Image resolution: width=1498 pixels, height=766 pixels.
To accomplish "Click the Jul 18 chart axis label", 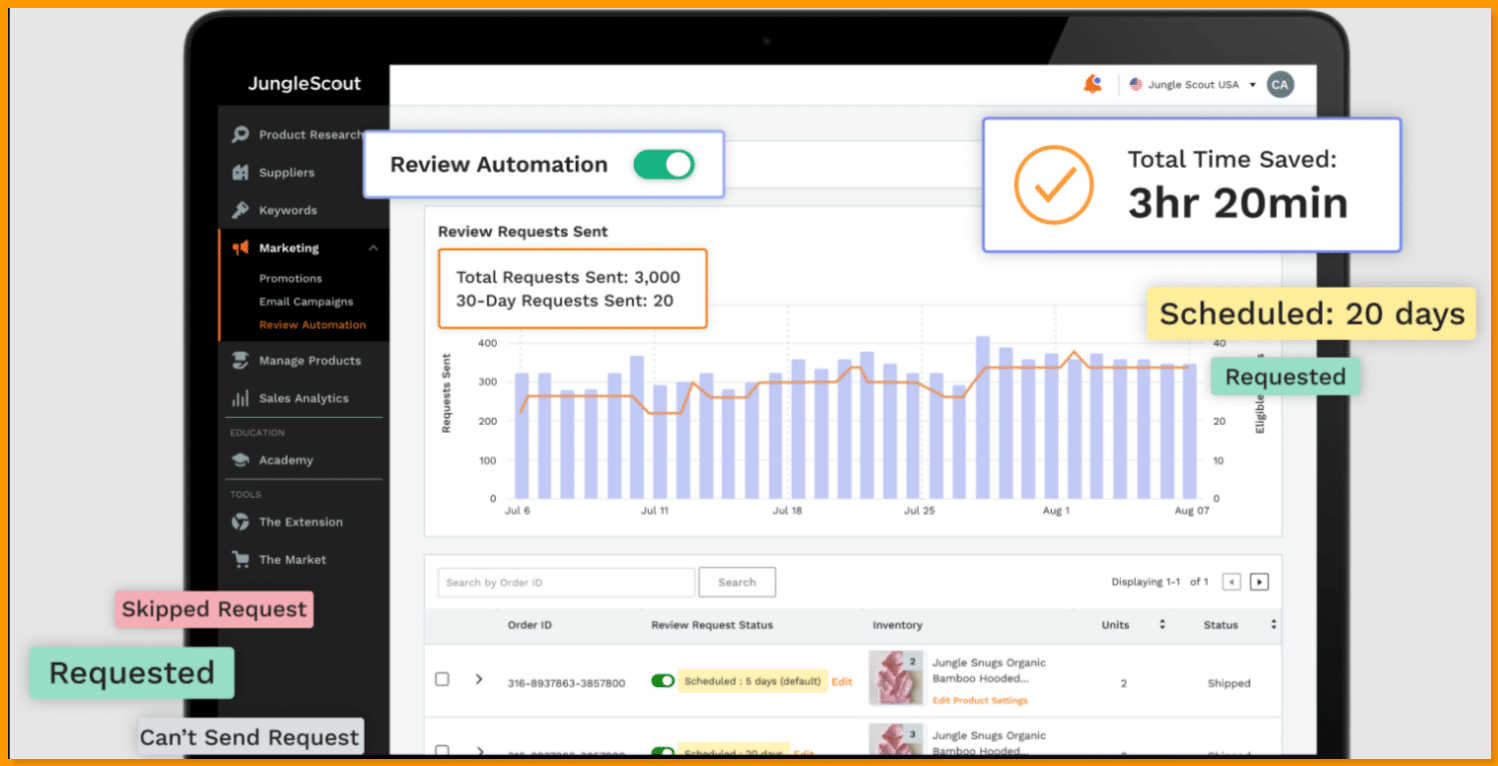I will [787, 510].
